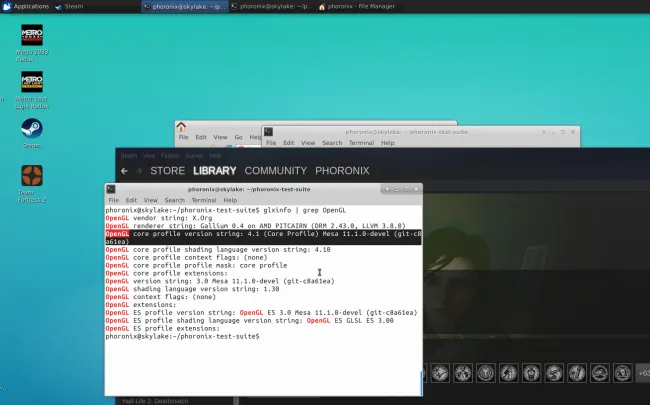650x405 pixels.
Task: Click the File Manager home folder icon
Action: (181, 126)
